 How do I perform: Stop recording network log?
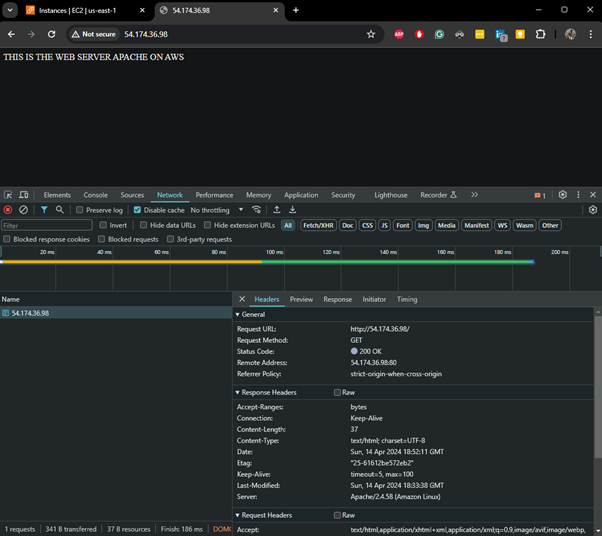pyautogui.click(x=8, y=210)
